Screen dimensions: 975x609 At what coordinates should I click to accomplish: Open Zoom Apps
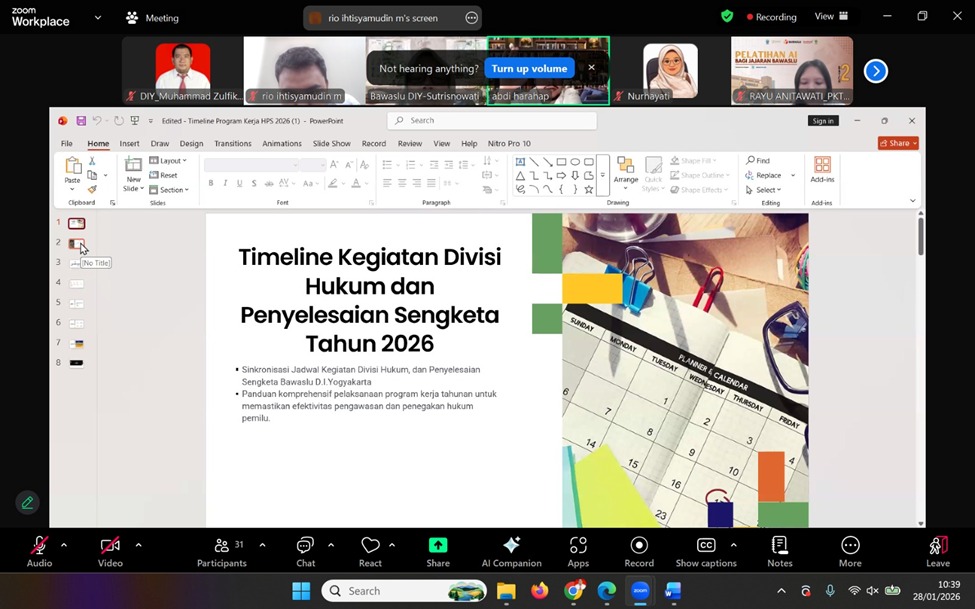tap(578, 551)
